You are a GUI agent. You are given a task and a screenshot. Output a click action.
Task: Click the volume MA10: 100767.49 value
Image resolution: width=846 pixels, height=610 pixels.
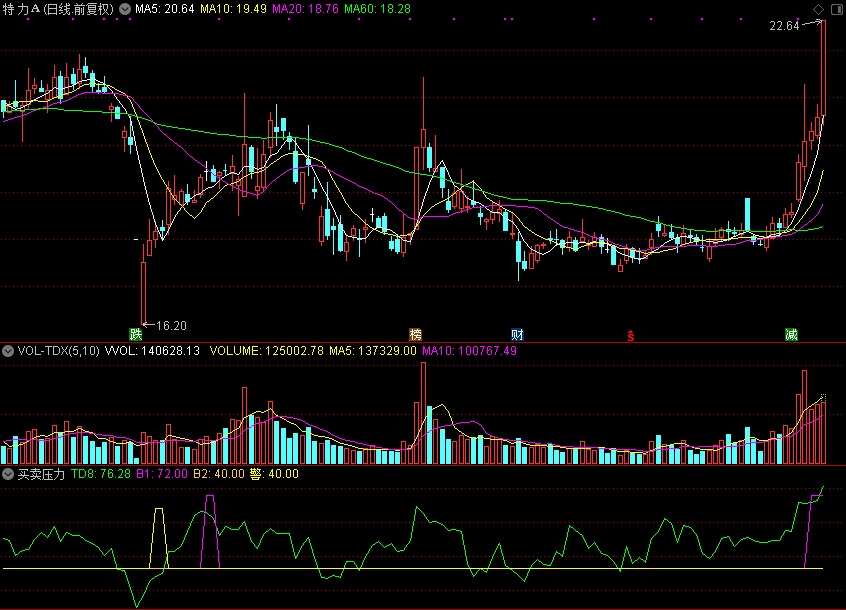click(x=469, y=351)
